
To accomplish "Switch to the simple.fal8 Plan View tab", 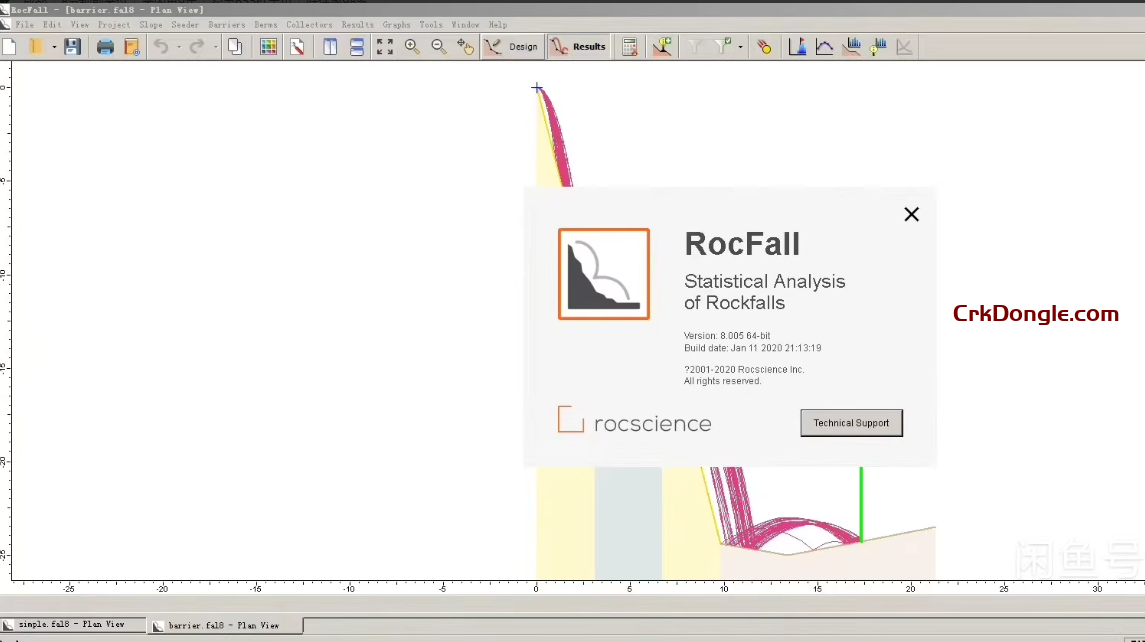I will tap(70, 624).
